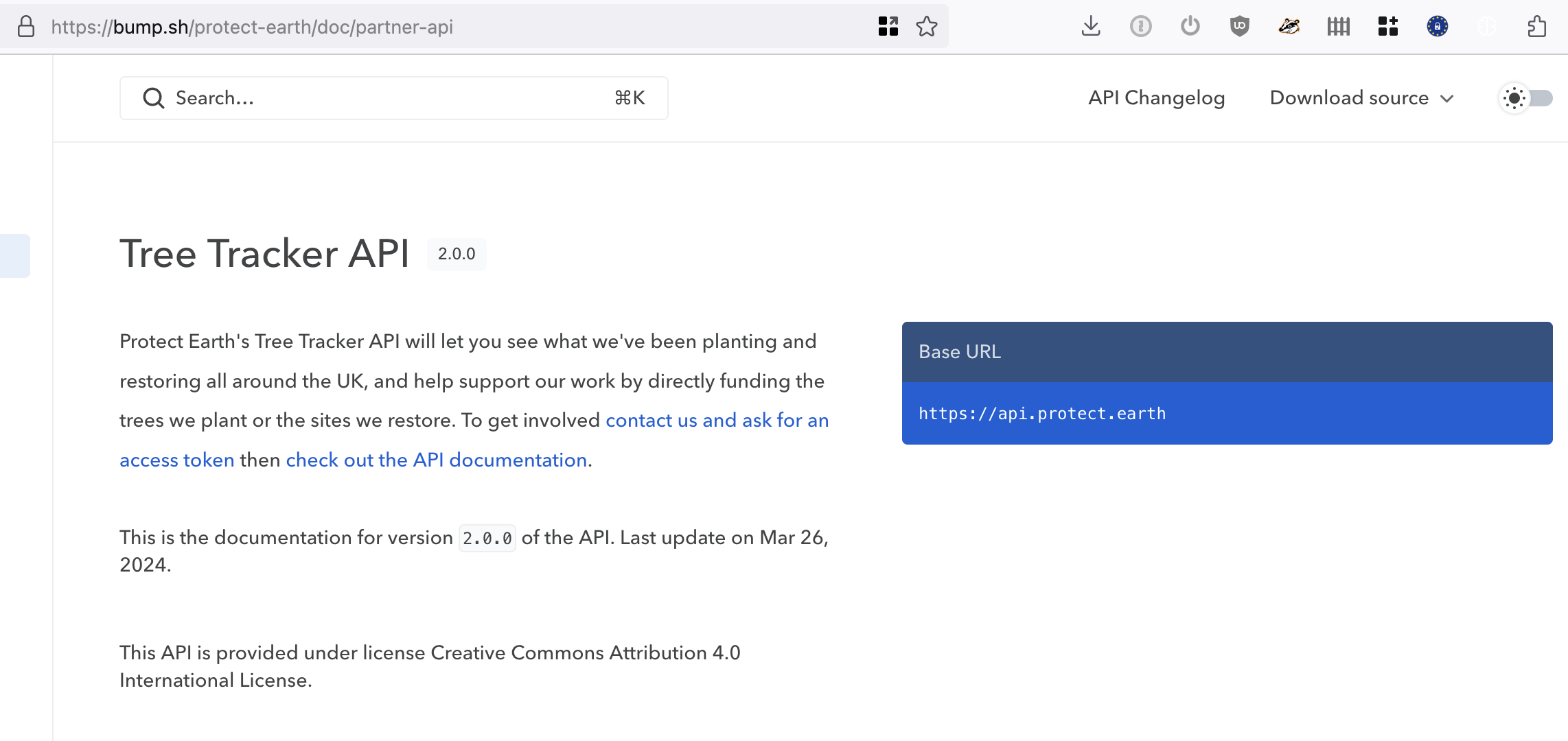
Task: Bookmark this page with the star icon
Action: pyautogui.click(x=926, y=27)
